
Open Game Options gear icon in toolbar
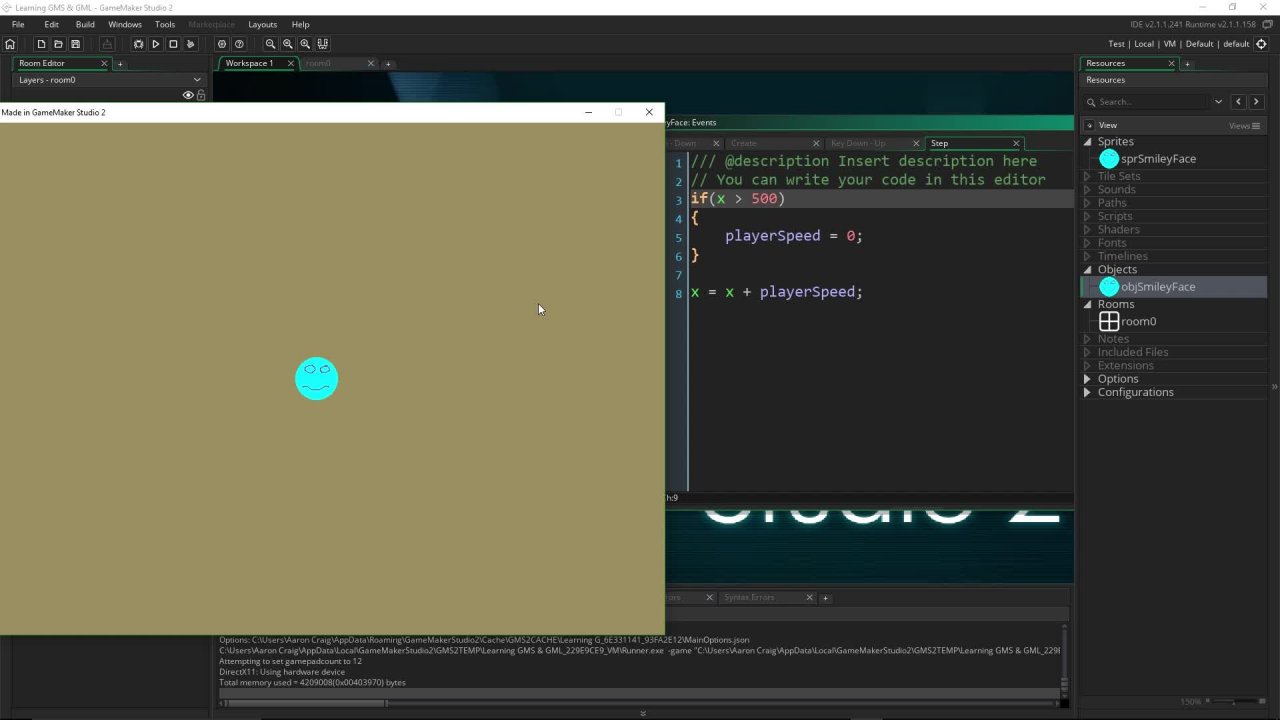pyautogui.click(x=222, y=44)
